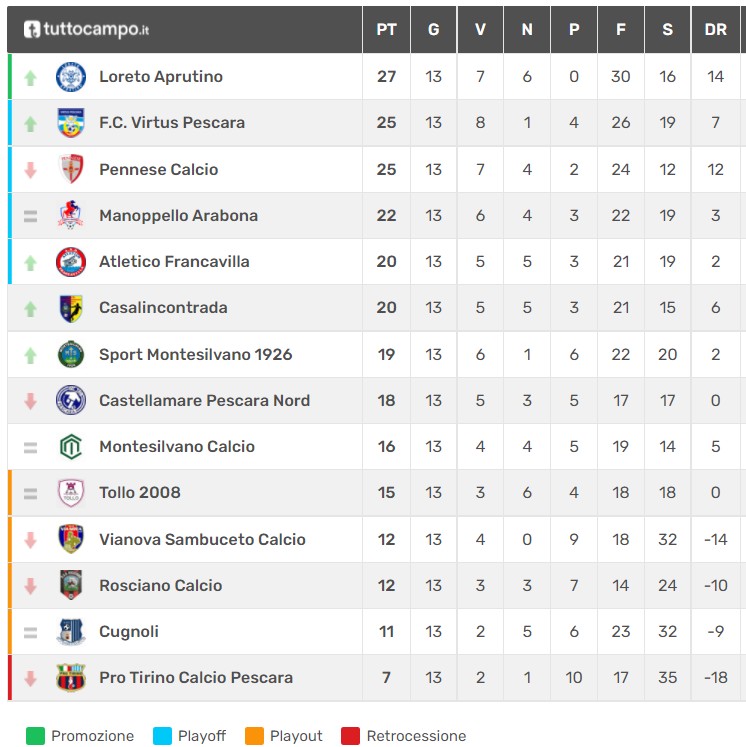Screen dimensions: 746x747
Task: Select the F goals scored column header
Action: pos(621,30)
